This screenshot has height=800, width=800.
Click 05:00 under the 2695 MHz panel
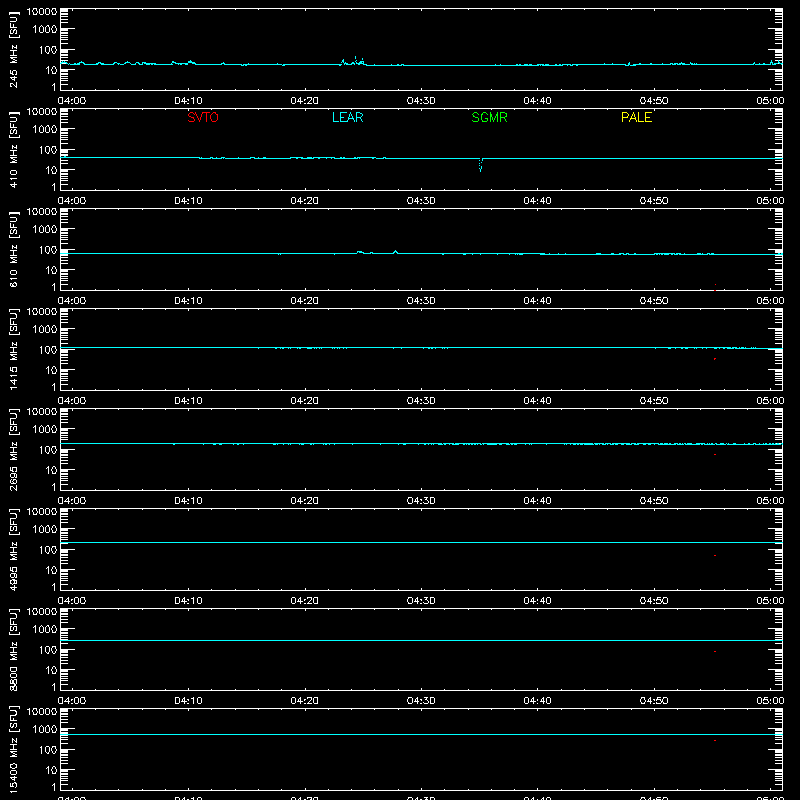[770, 501]
